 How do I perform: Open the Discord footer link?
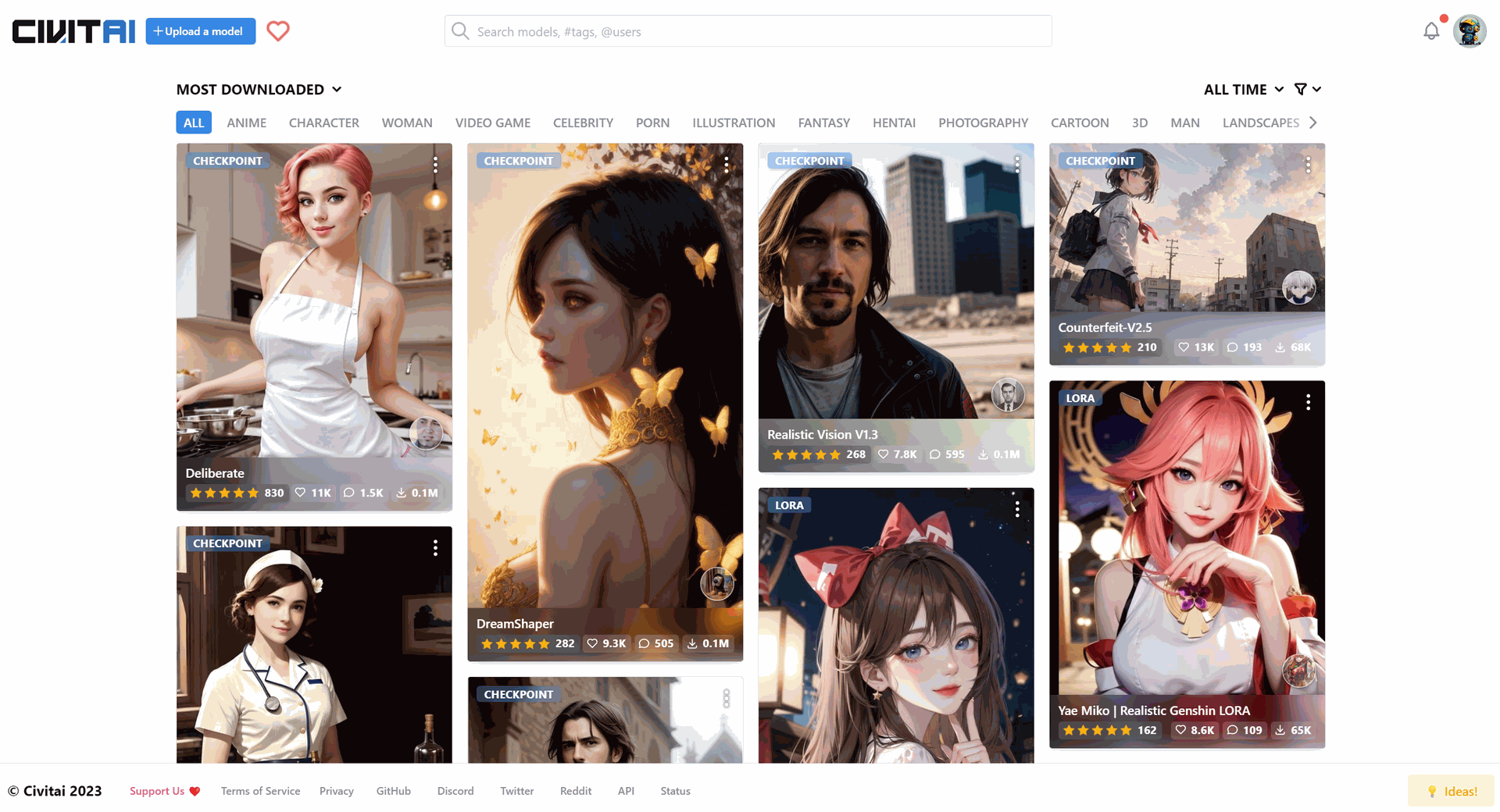(455, 791)
